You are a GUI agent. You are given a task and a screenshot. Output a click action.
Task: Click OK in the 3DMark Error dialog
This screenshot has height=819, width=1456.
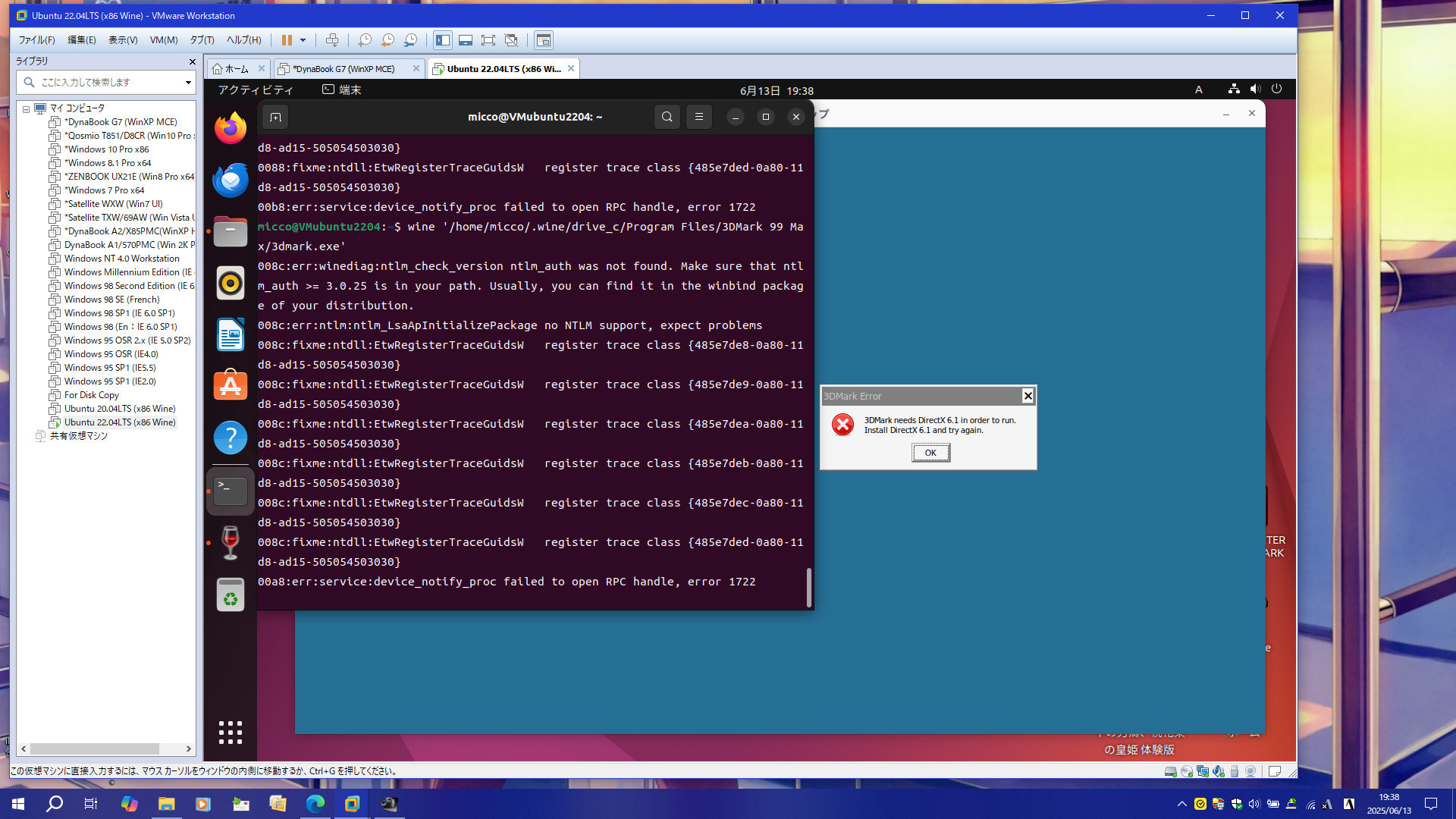point(930,453)
